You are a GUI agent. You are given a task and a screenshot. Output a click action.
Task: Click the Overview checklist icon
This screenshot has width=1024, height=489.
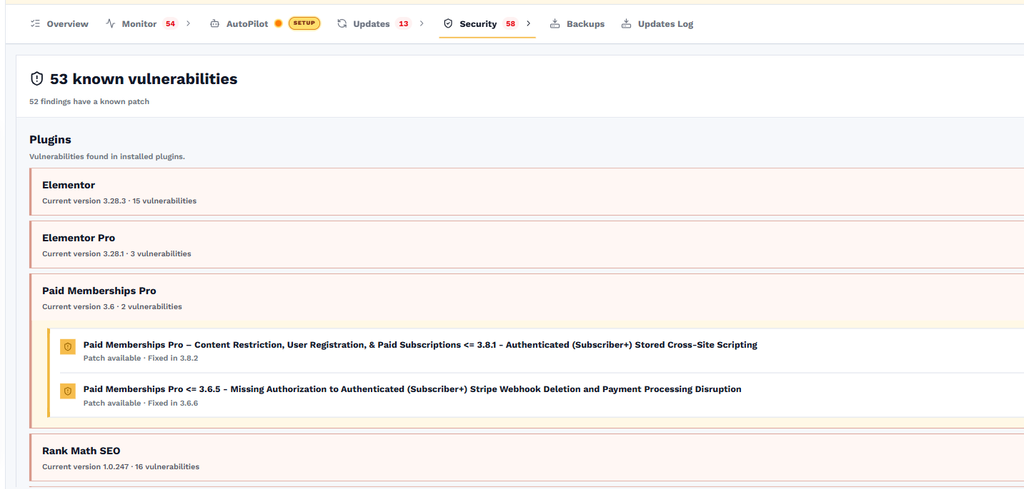pyautogui.click(x=35, y=24)
